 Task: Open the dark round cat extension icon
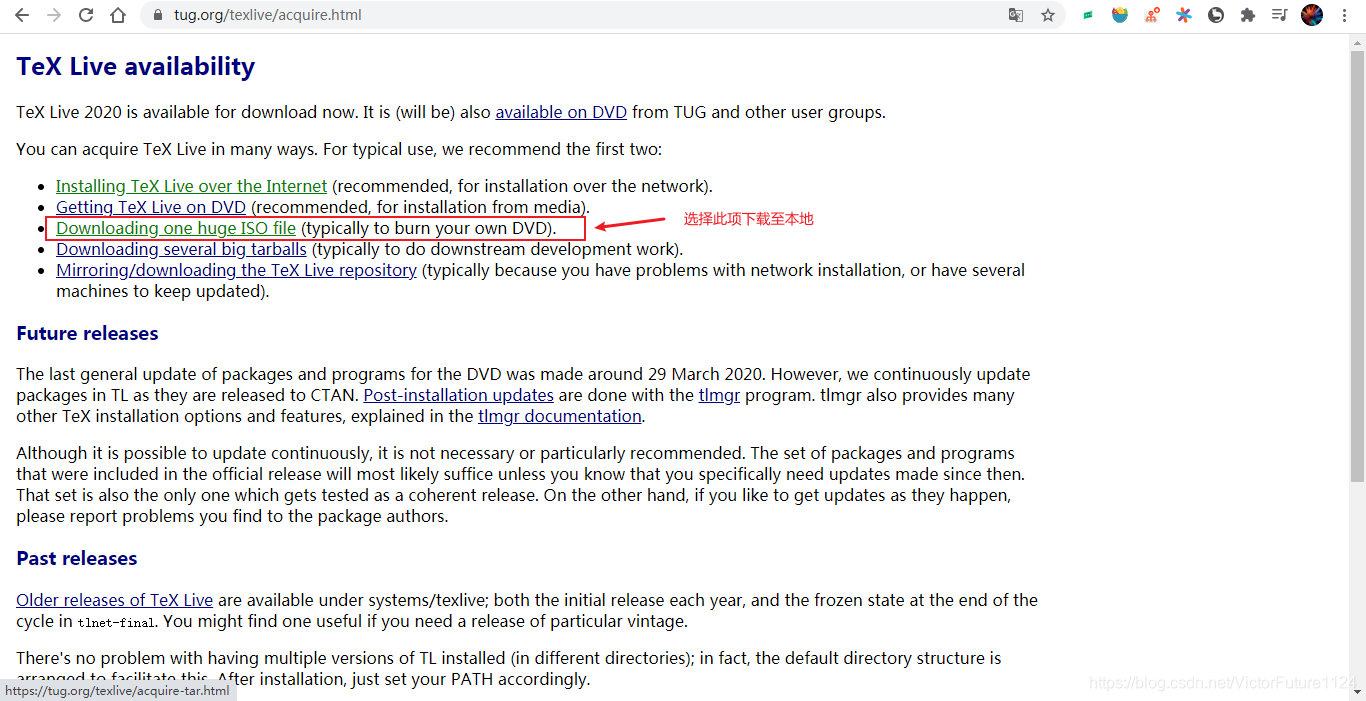[1216, 15]
